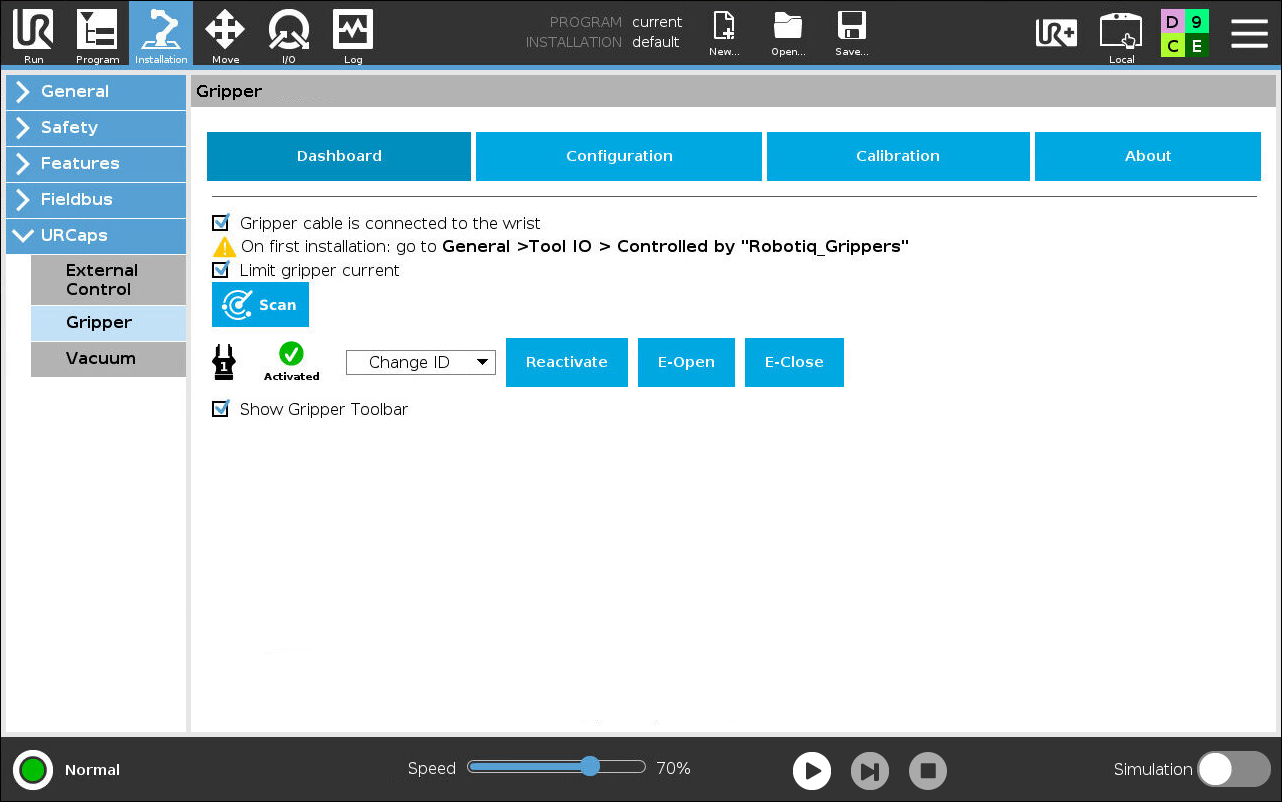Click the UR+ gripper toolbar icon
Viewport: 1282px width, 802px height.
tap(1056, 33)
